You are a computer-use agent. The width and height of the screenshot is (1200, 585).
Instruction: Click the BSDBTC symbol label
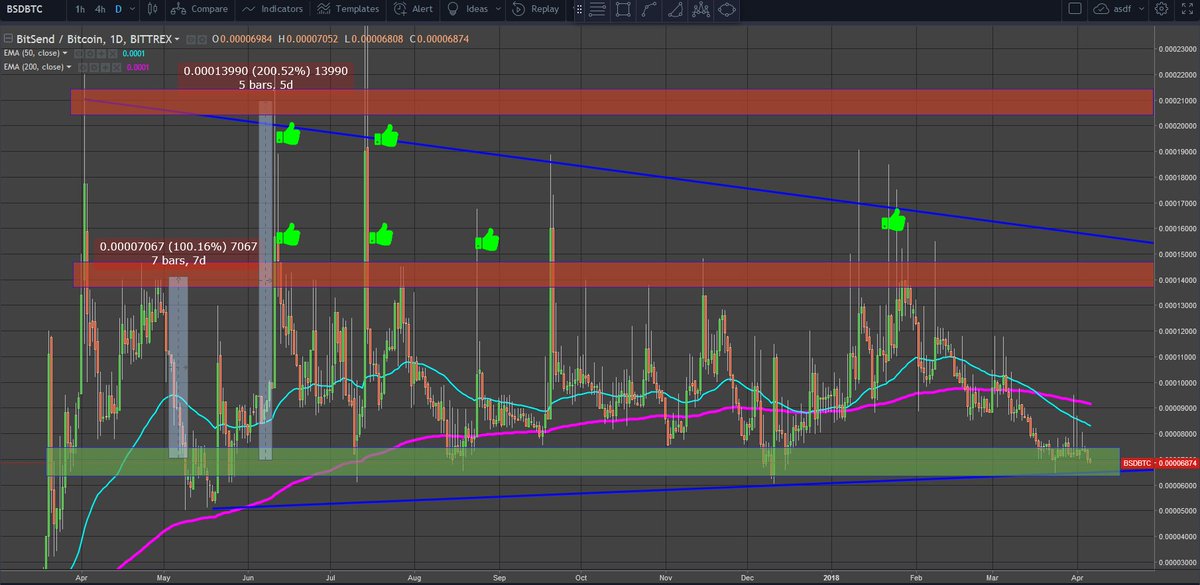[x=25, y=9]
